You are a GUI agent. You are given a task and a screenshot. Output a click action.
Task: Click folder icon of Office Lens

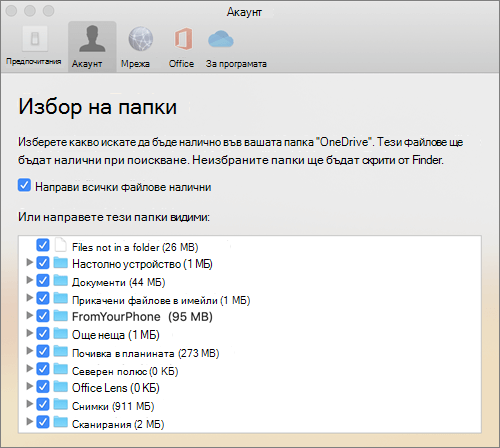[61, 387]
